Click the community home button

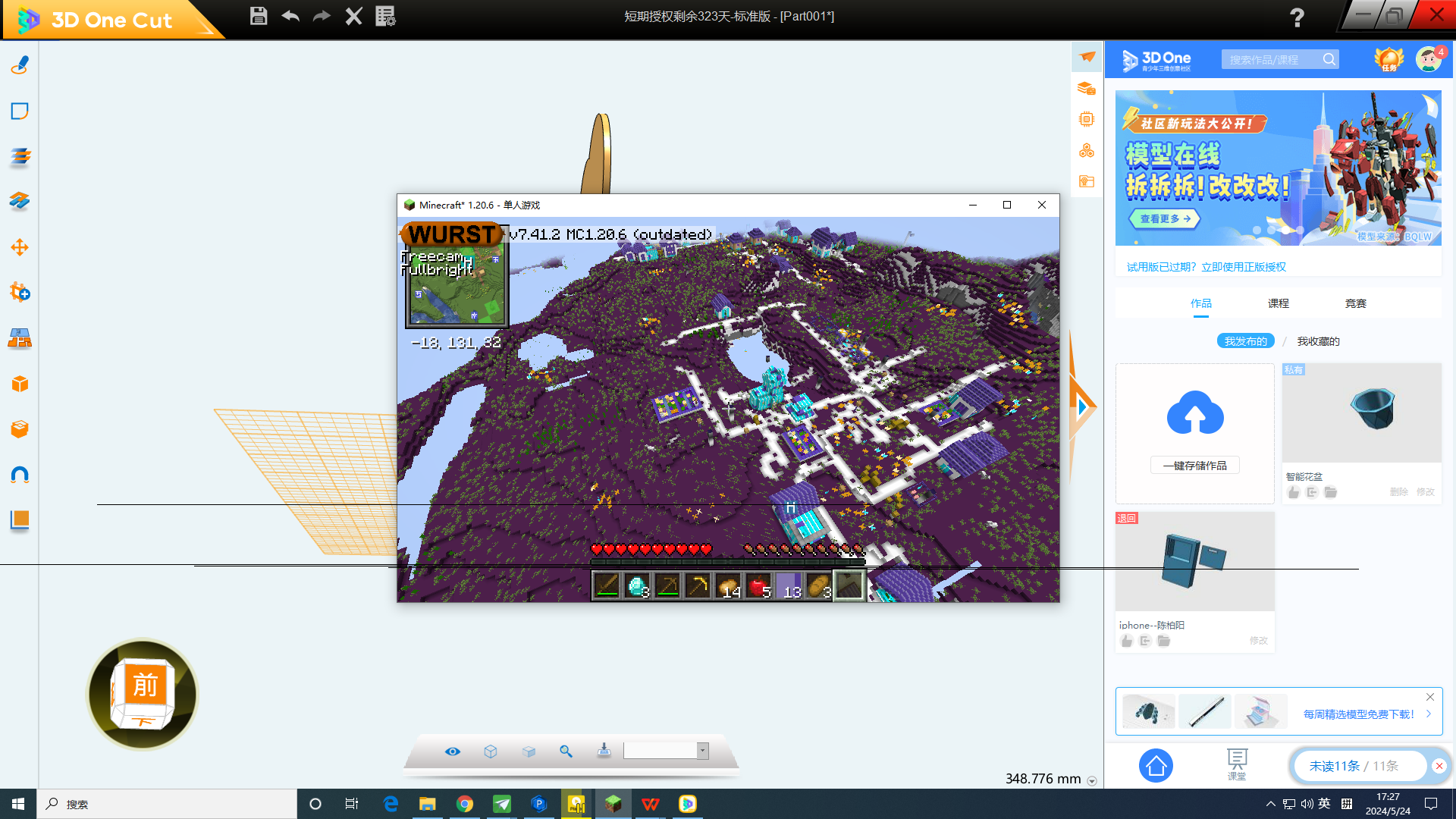click(x=1156, y=766)
